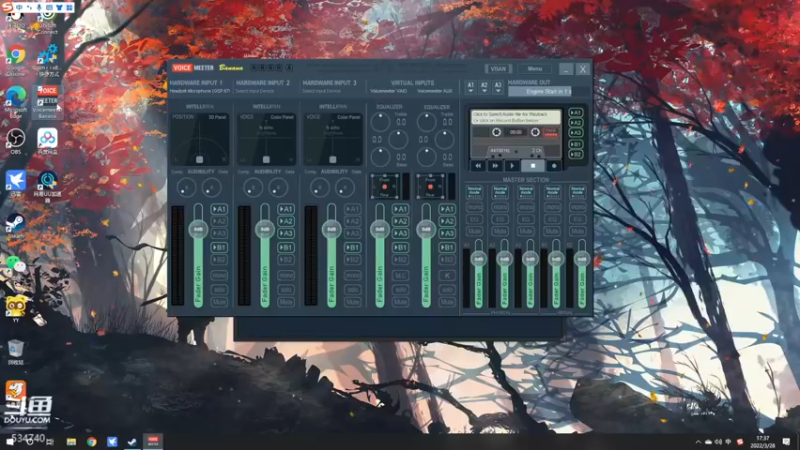This screenshot has height=450, width=800.
Task: Open Google Chrome desktop shortcut
Action: (16, 60)
